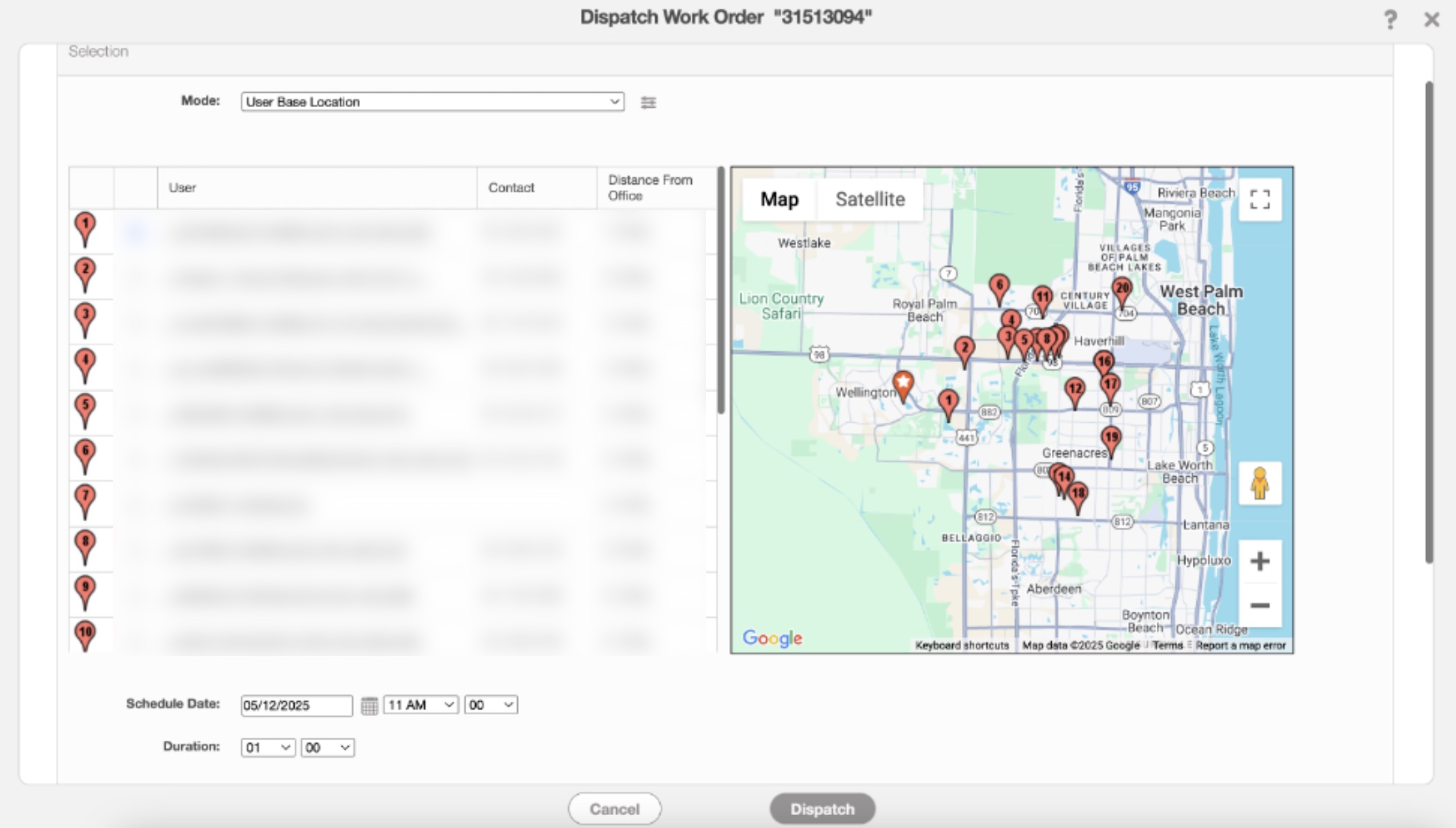Click the Cancel button
The height and width of the screenshot is (828, 1456).
[614, 809]
